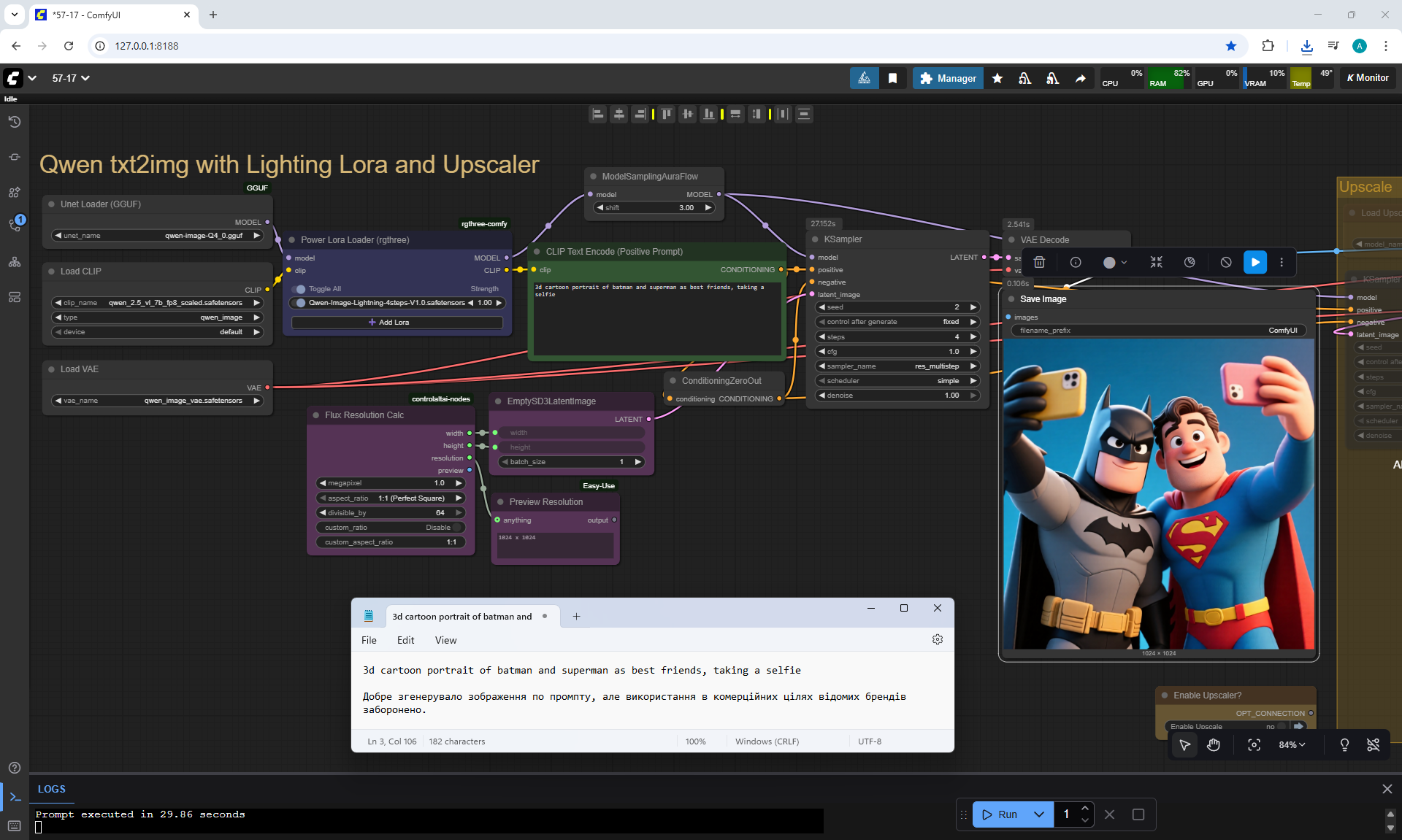This screenshot has width=1402, height=840.
Task: Open the queue history sidebar icon
Action: tap(14, 122)
